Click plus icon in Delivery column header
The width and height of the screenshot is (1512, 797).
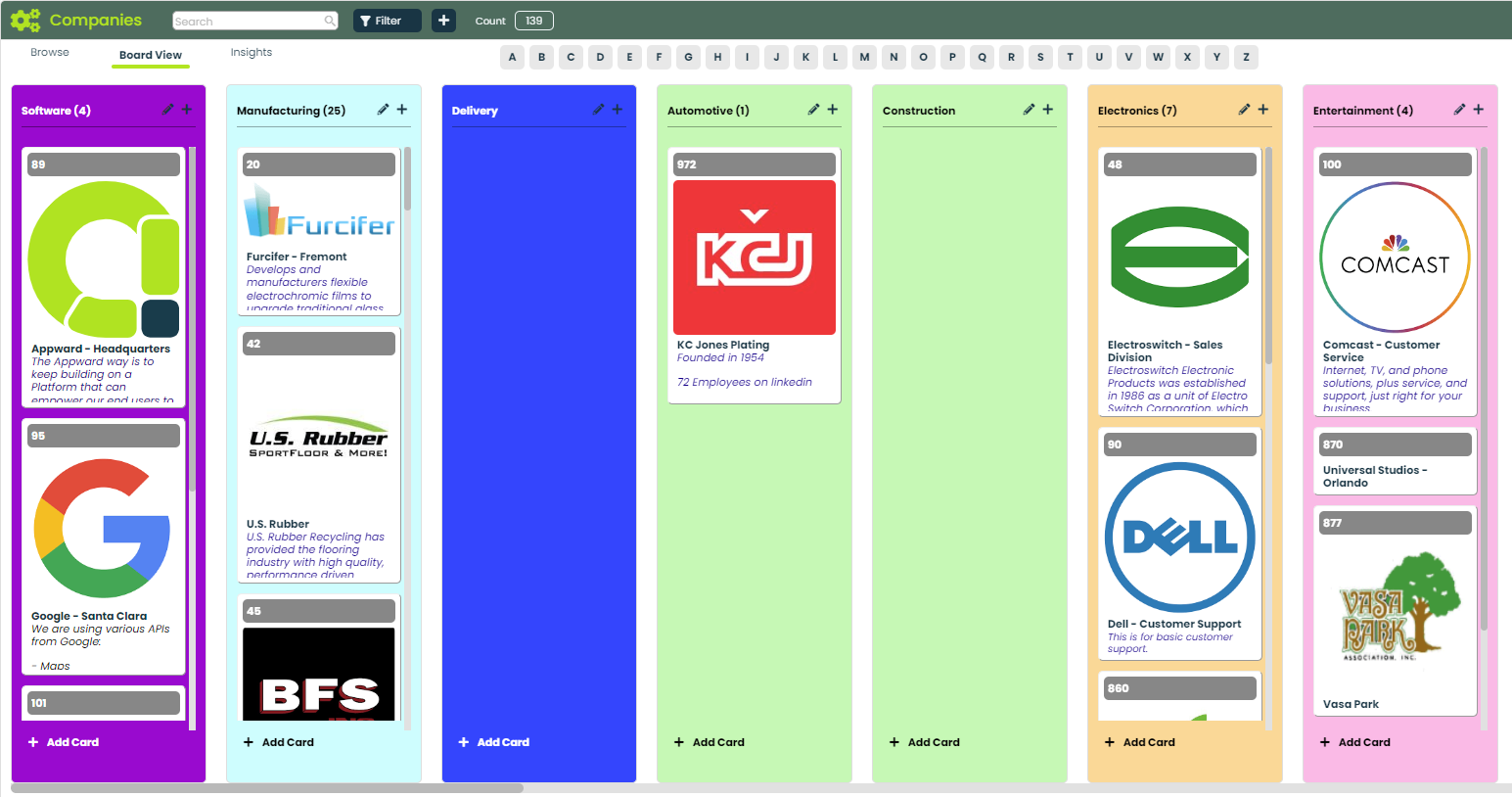(618, 110)
